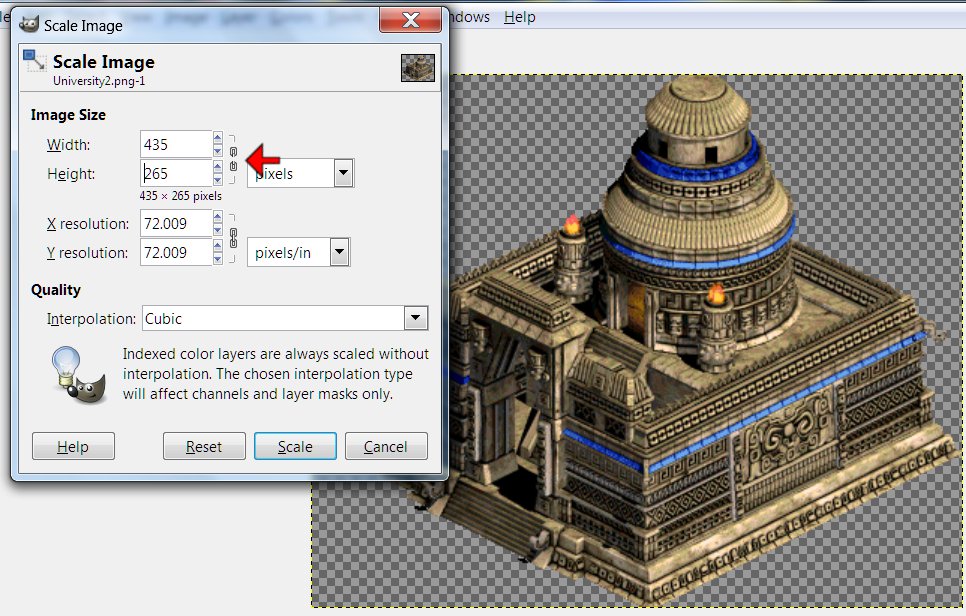The image size is (966, 616).
Task: Open the Help menu in menu bar
Action: (519, 17)
